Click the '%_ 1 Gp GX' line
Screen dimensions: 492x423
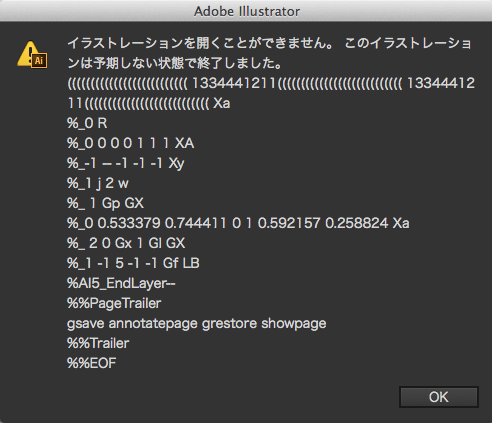click(x=106, y=203)
